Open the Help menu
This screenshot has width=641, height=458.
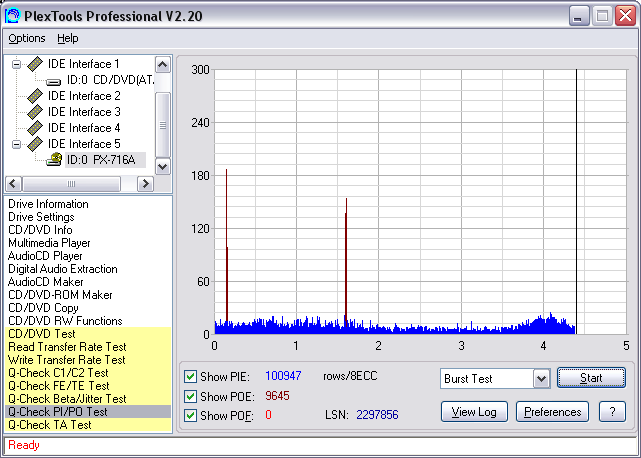68,38
